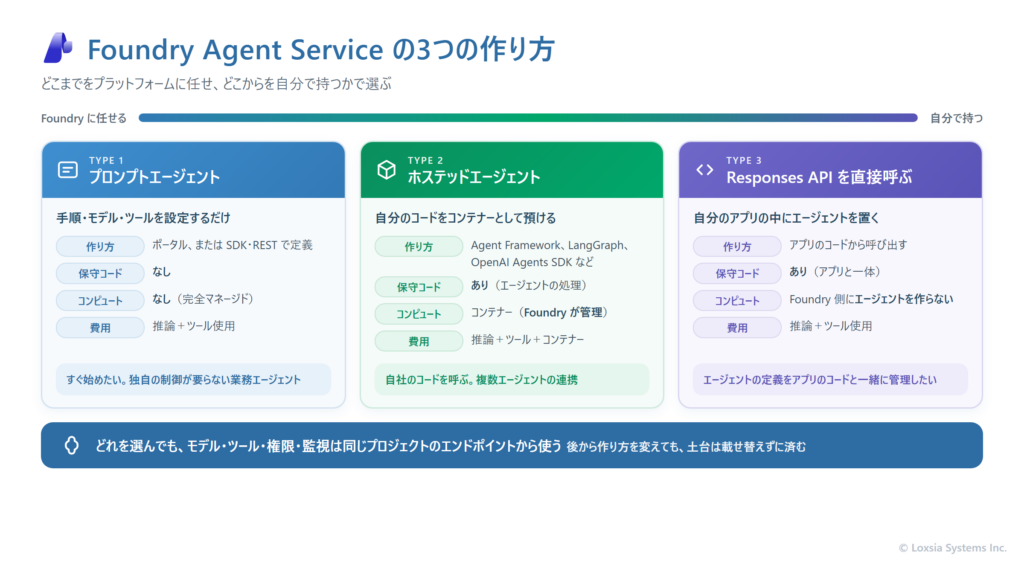Click the banner text 'どれを選んでも、モデル・ツール・権限…'
The image size is (1024, 563).
click(x=328, y=446)
